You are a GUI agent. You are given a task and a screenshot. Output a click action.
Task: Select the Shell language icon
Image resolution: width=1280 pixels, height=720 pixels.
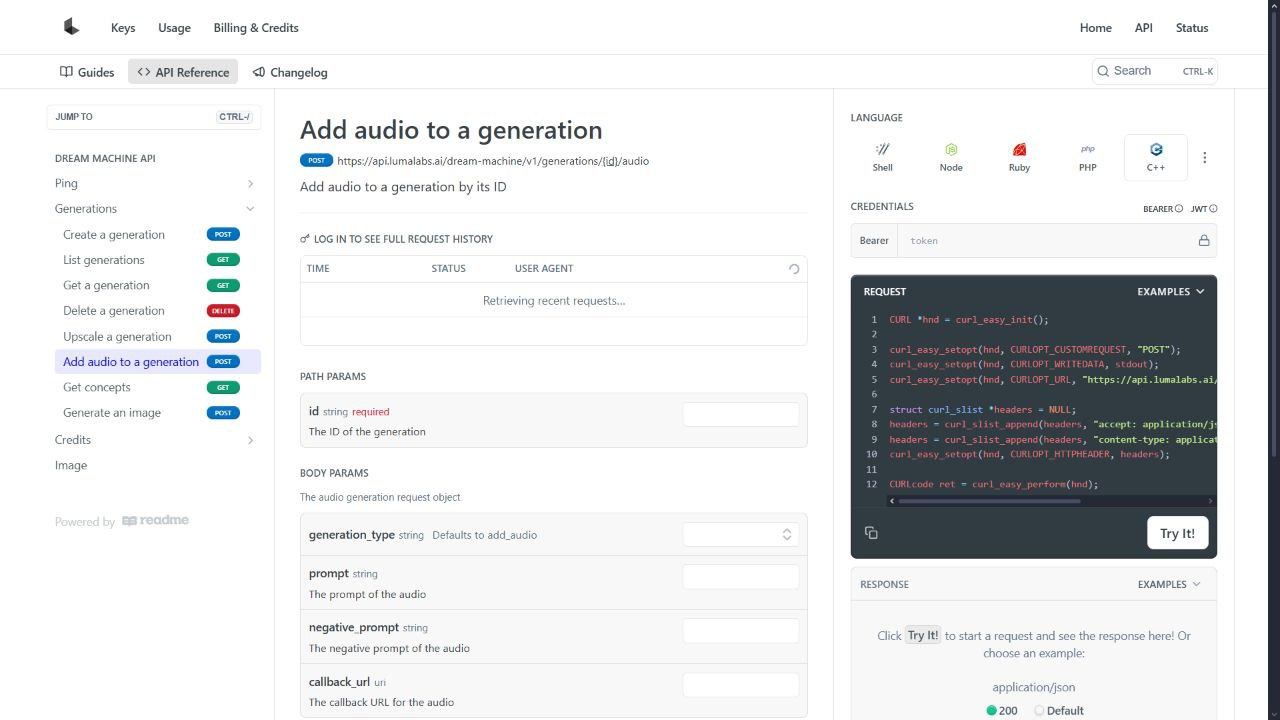coord(882,157)
